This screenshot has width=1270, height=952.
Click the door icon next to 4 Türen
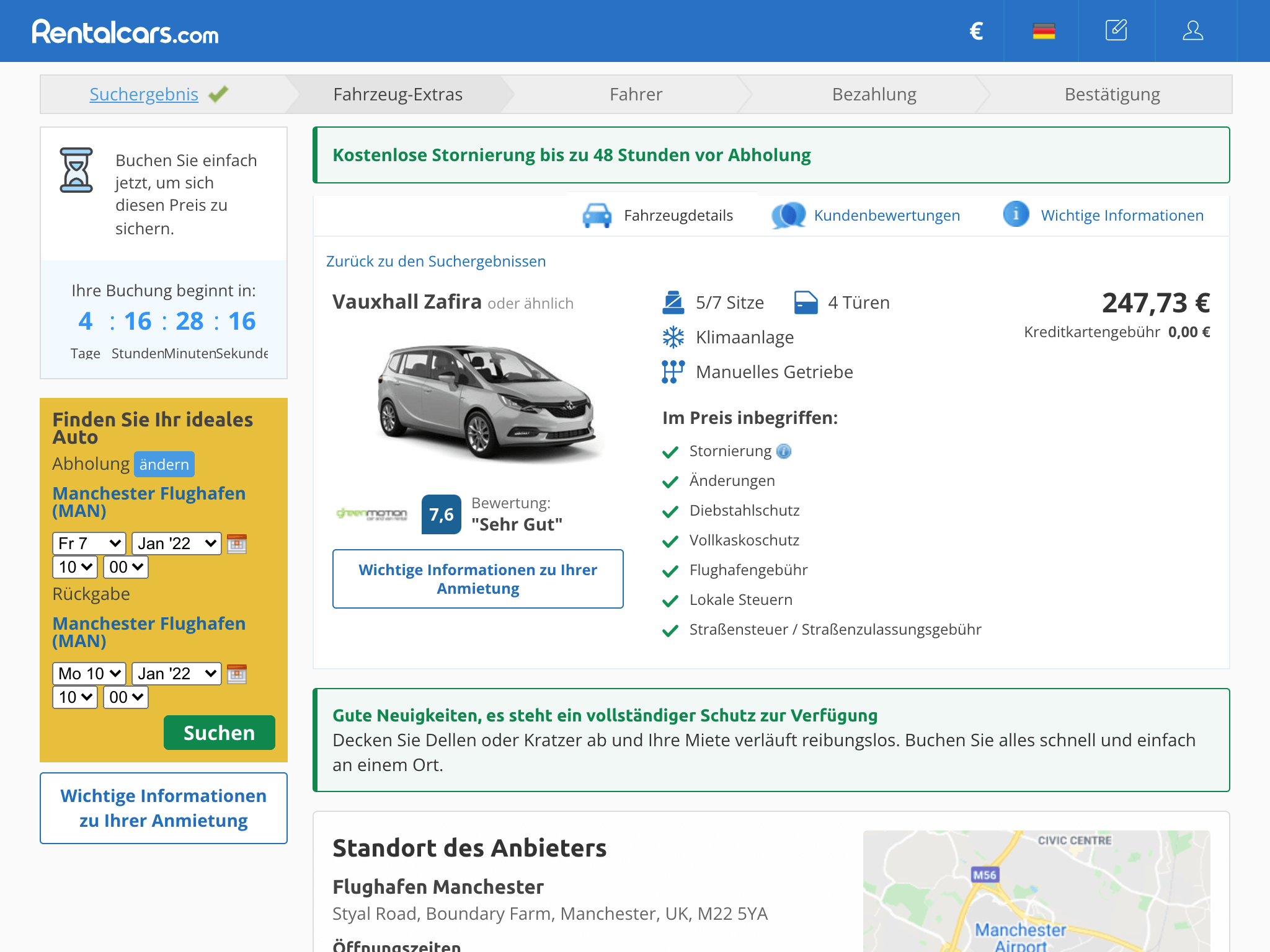pyautogui.click(x=806, y=302)
